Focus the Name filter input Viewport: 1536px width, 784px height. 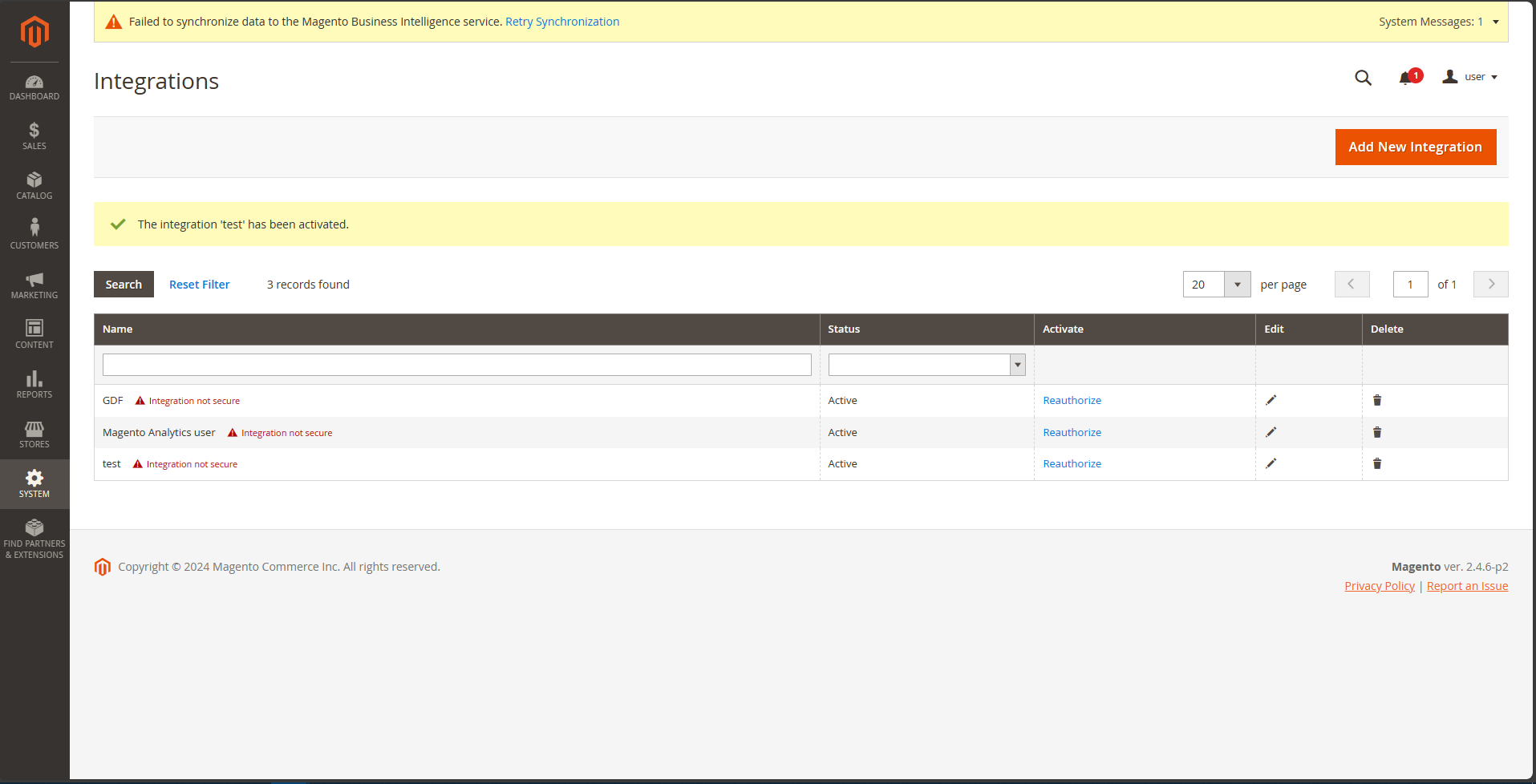coord(457,365)
